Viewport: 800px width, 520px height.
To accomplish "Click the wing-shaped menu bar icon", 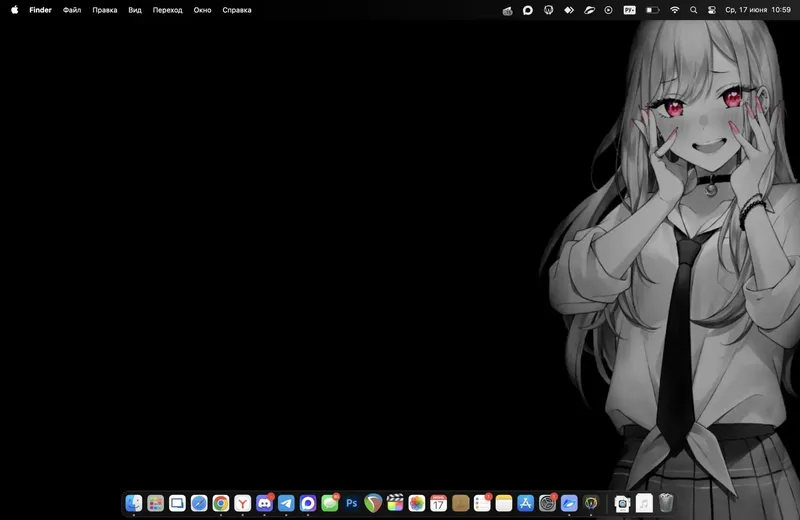I will click(589, 10).
